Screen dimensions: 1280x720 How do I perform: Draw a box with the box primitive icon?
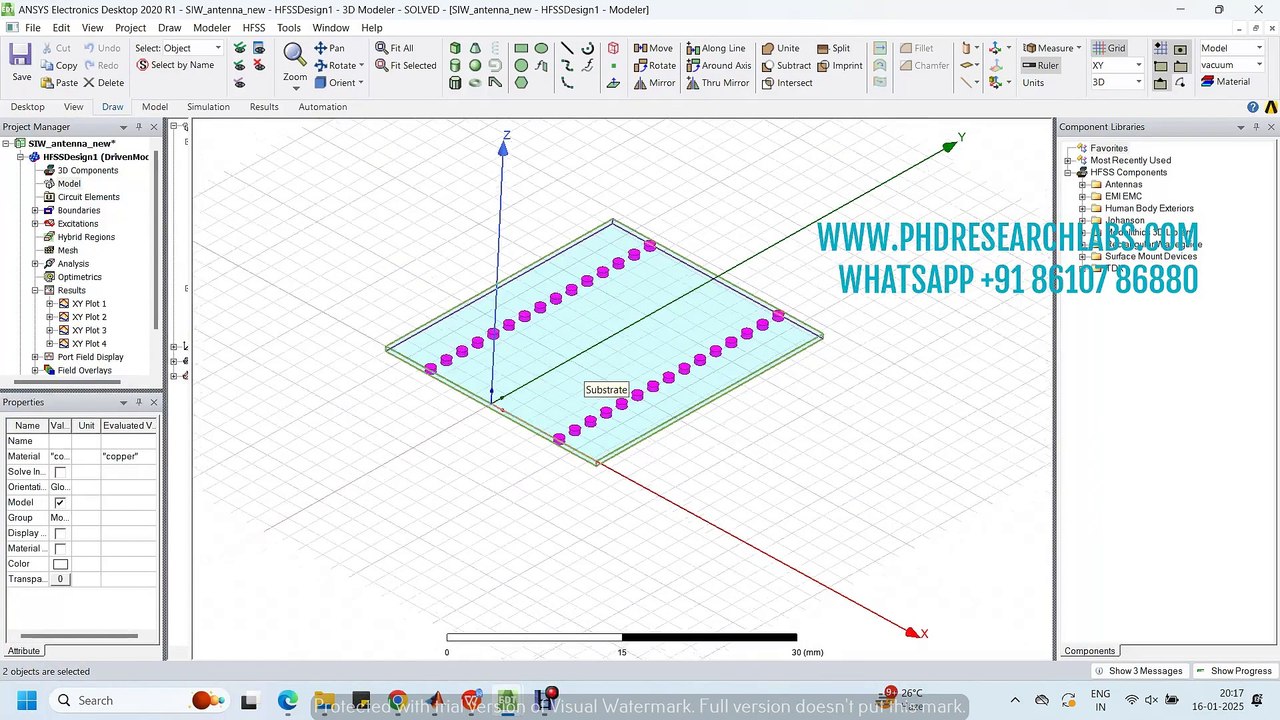pyautogui.click(x=455, y=48)
